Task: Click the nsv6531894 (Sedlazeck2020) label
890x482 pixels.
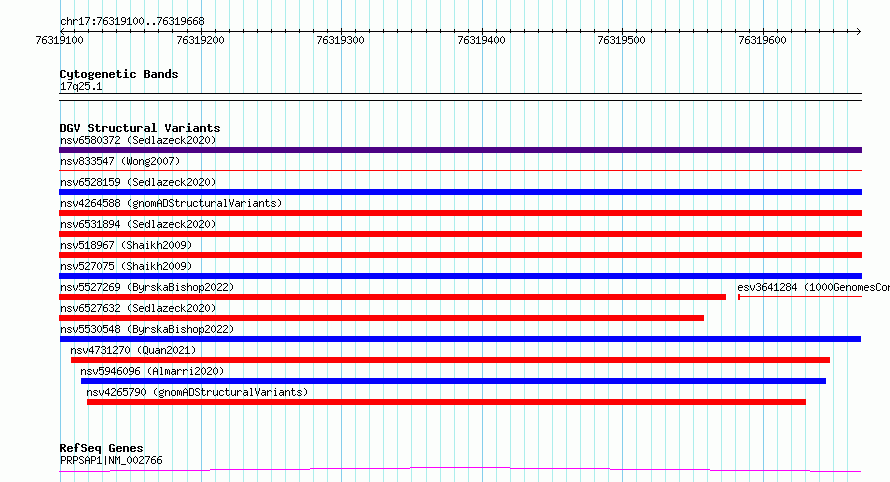Action: pos(138,224)
